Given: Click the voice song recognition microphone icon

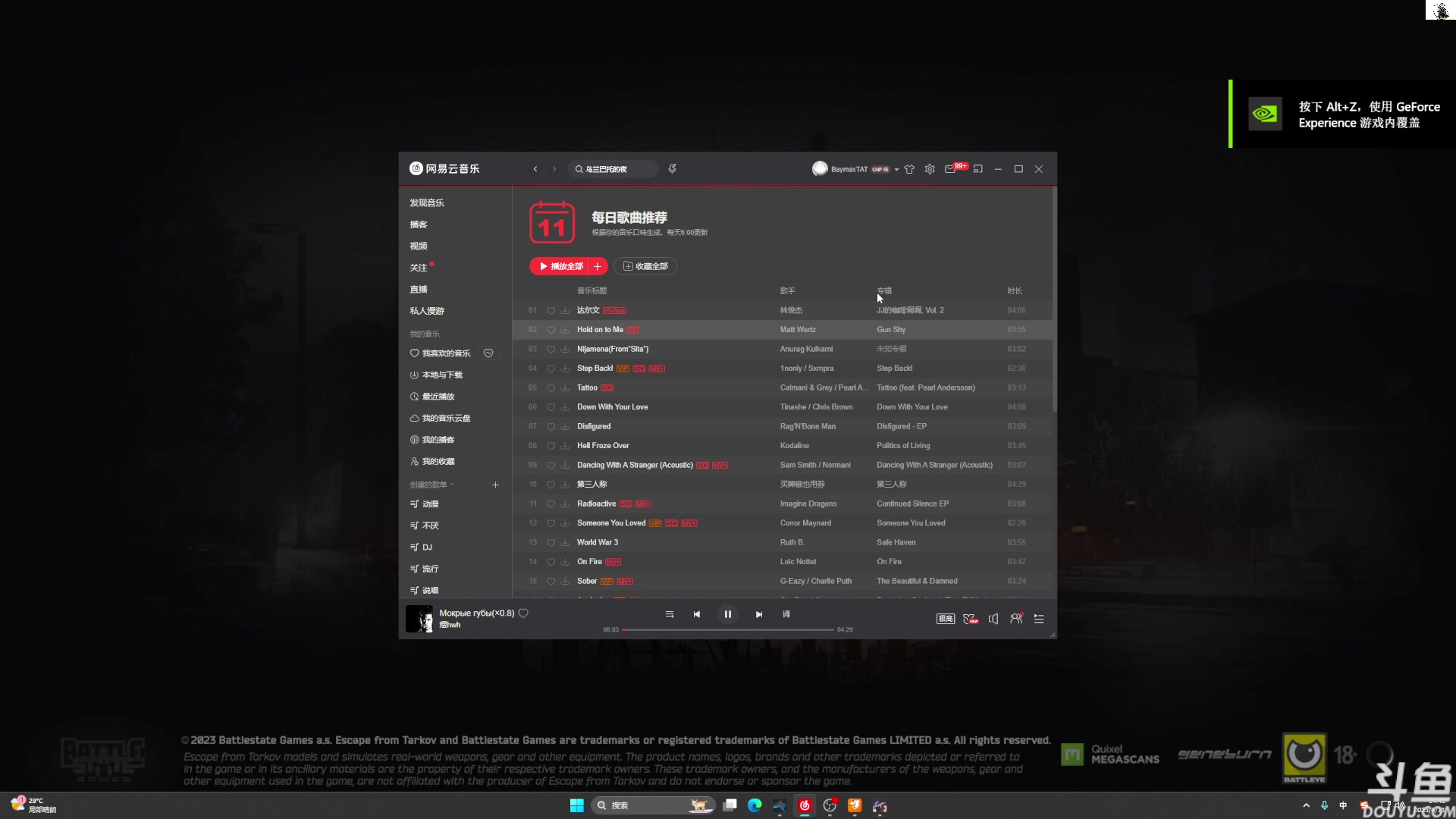Looking at the screenshot, I should pos(672,169).
